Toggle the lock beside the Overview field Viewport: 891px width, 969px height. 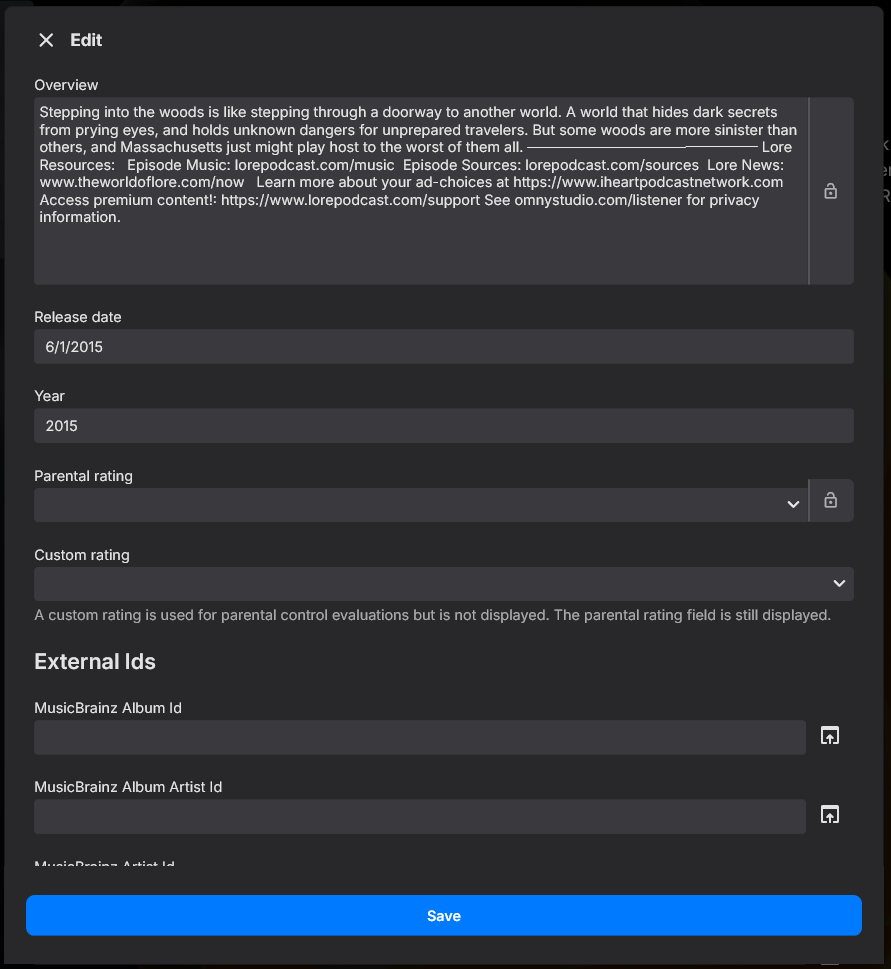click(830, 191)
